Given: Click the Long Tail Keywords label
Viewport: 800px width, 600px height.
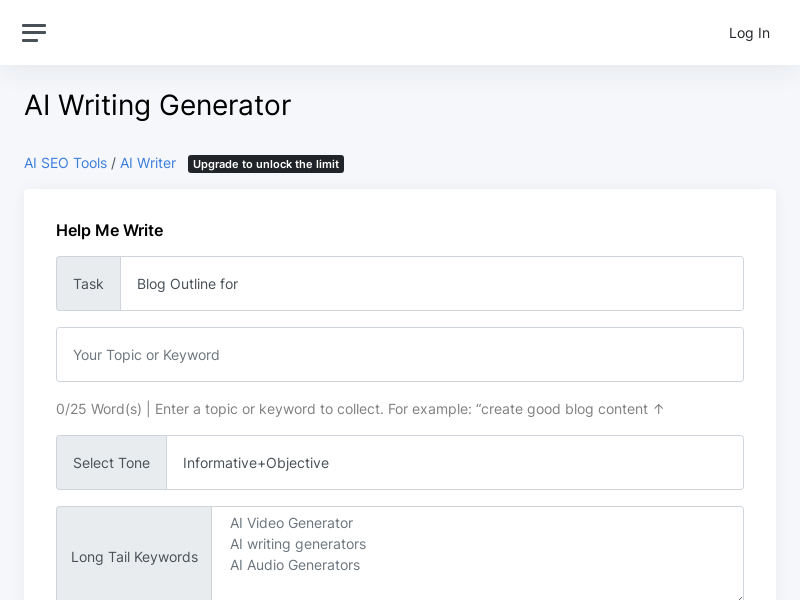Looking at the screenshot, I should pyautogui.click(x=134, y=557).
